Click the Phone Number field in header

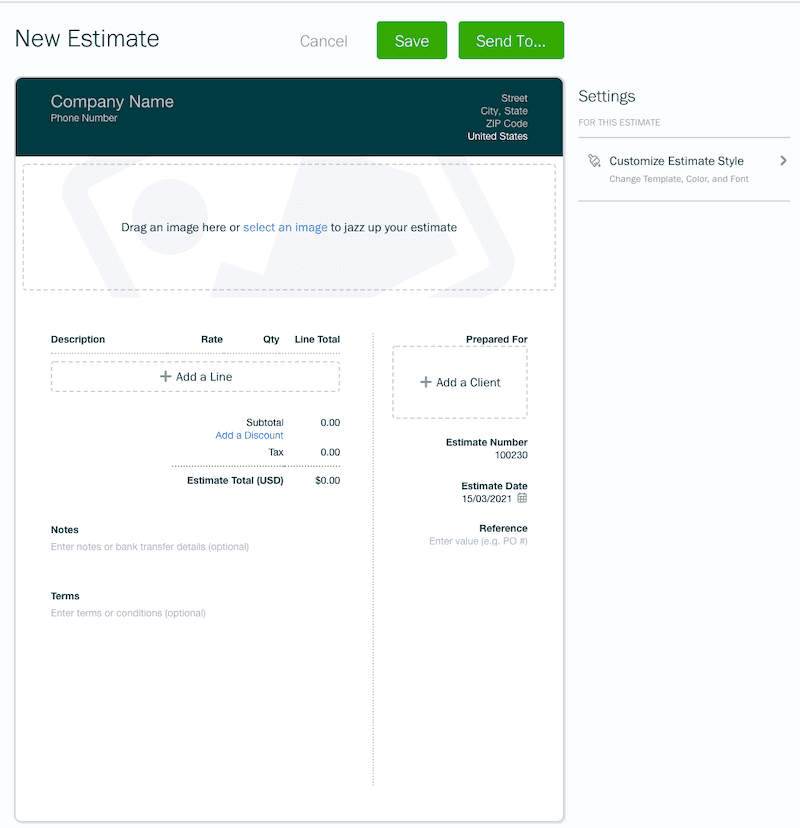[x=84, y=118]
